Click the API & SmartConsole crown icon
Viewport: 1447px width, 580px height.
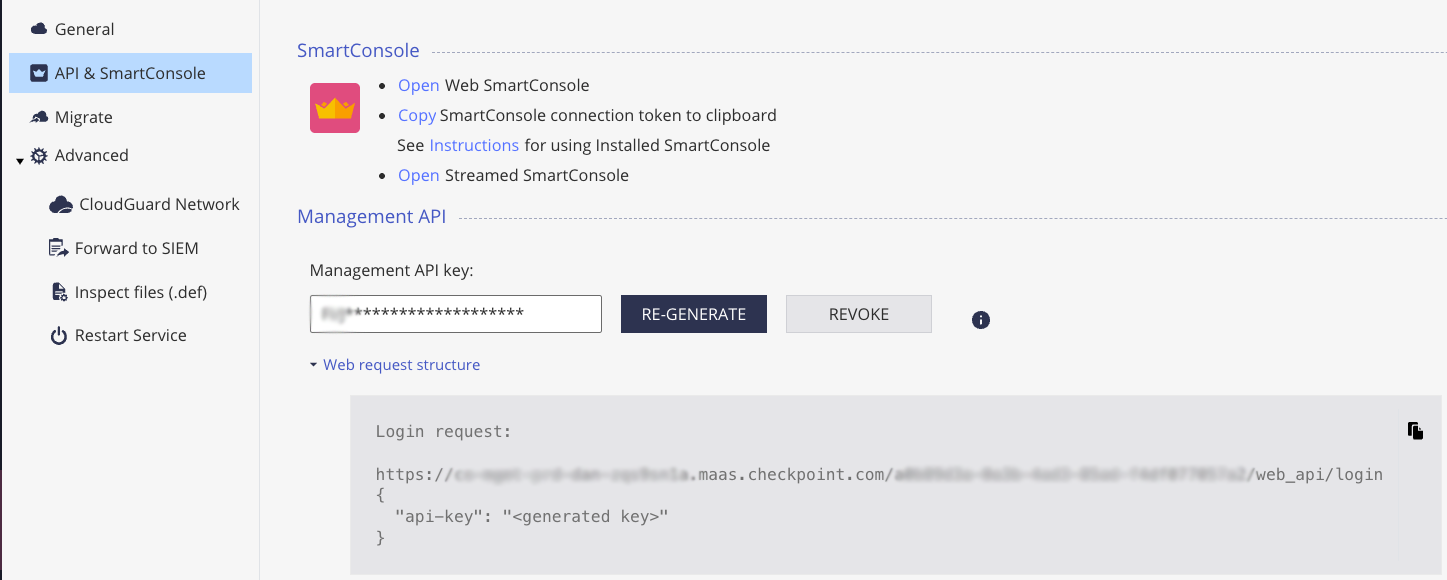[x=39, y=73]
